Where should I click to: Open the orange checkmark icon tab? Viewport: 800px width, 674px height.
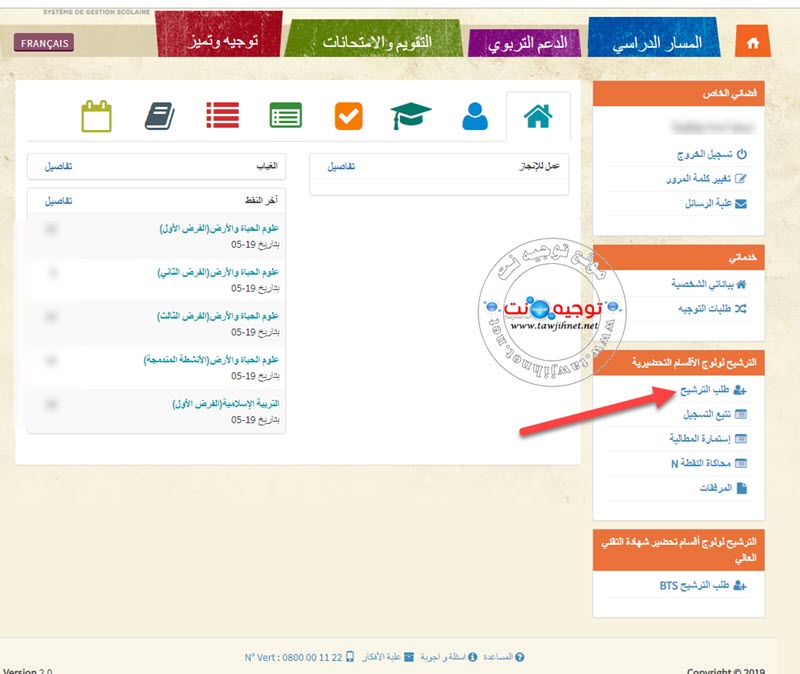(x=348, y=116)
